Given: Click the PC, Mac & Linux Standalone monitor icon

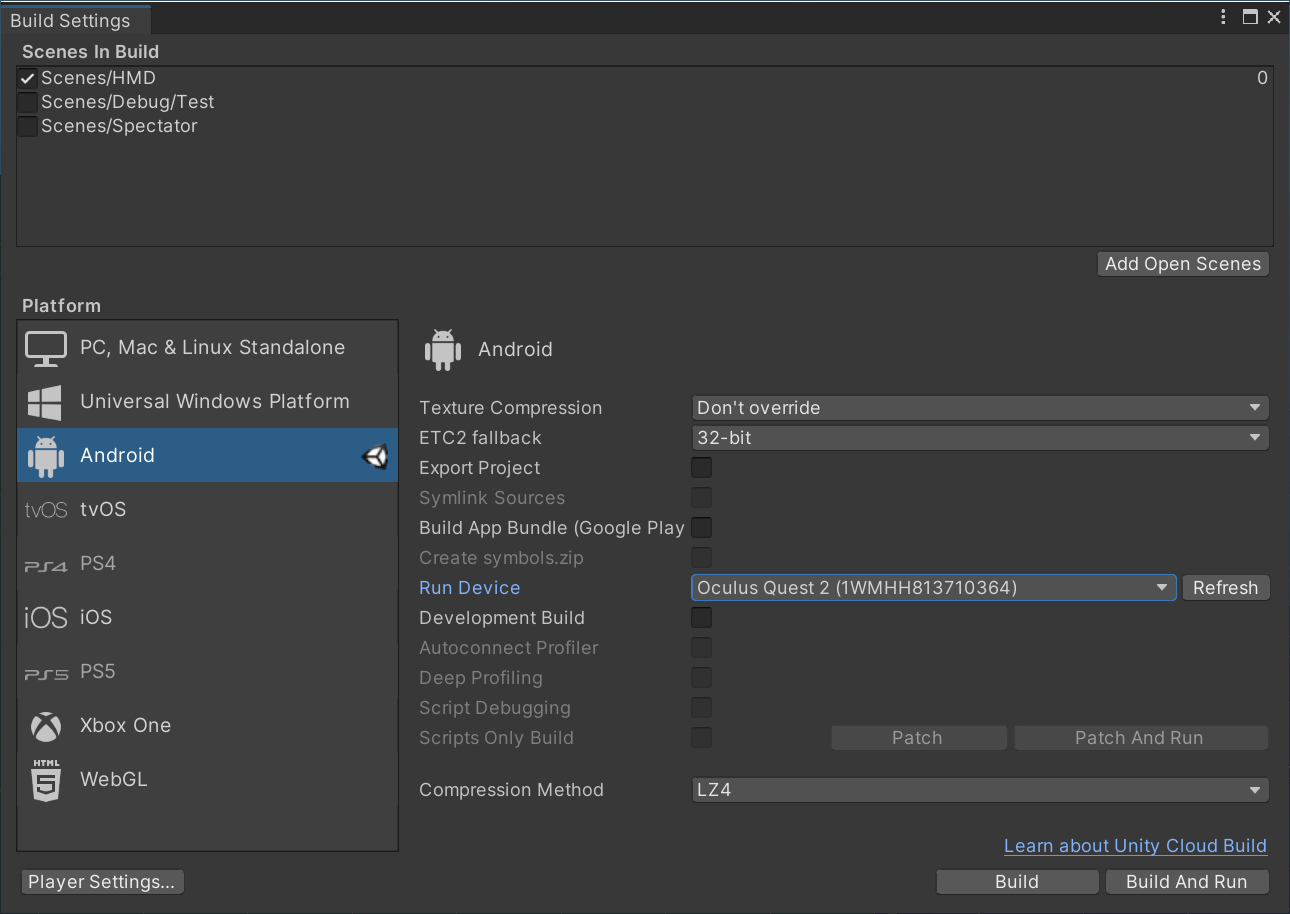Looking at the screenshot, I should (46, 348).
